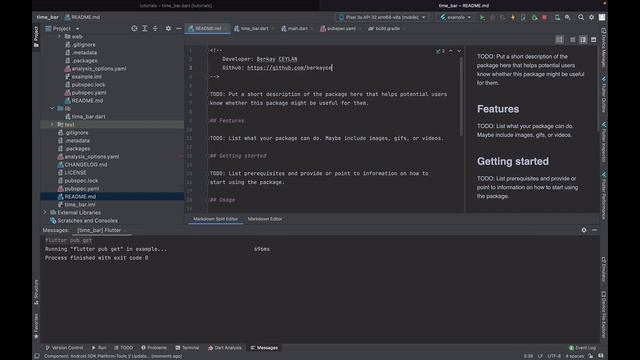Open Version Control tool window

pyautogui.click(x=64, y=348)
